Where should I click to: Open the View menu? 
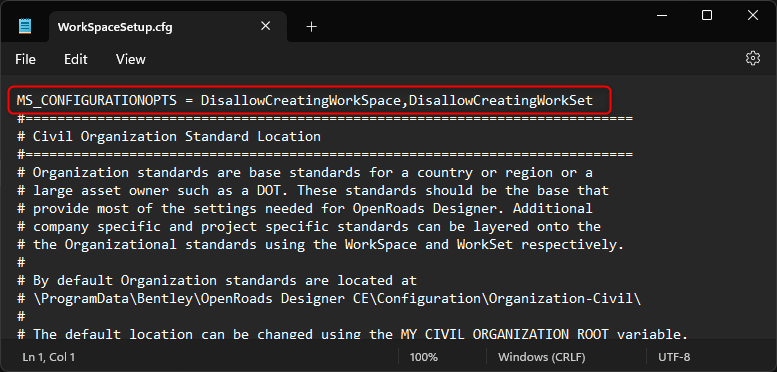pyautogui.click(x=131, y=59)
